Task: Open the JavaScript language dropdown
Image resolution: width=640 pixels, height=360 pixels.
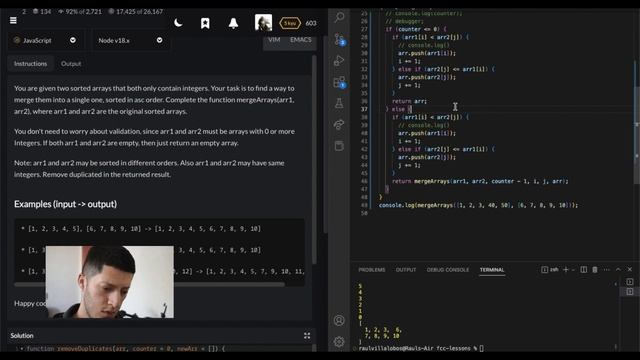Action: [45, 40]
